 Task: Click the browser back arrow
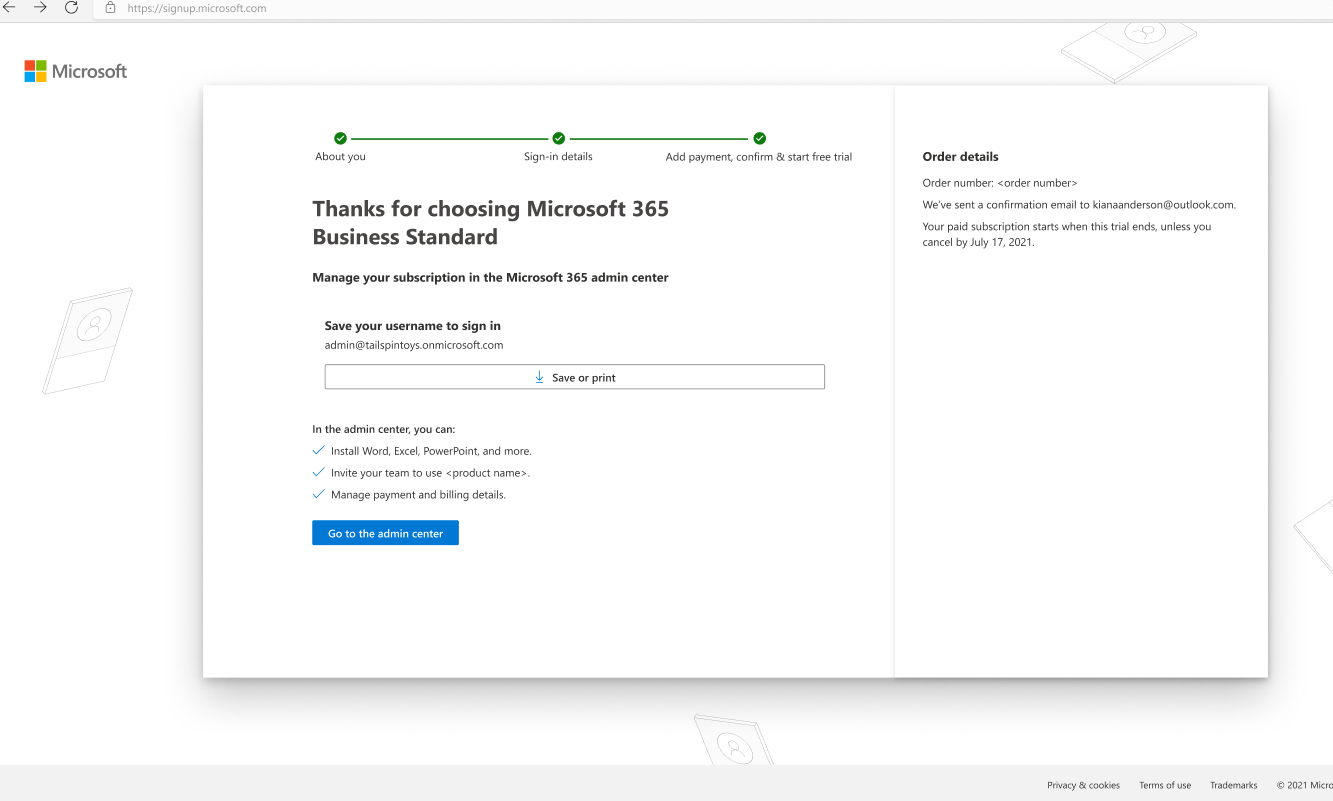(x=10, y=8)
